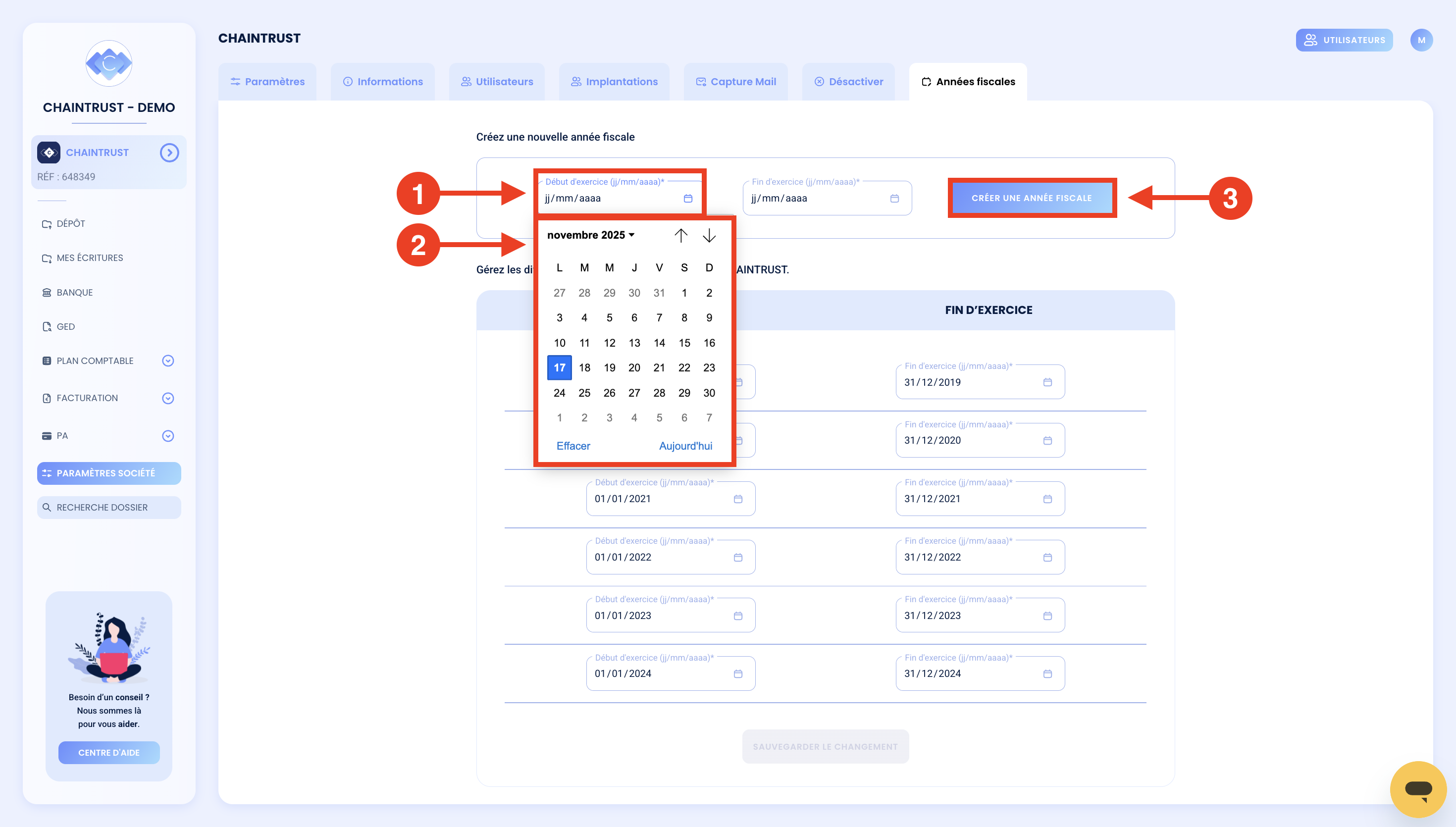Click the RECHERCHE DOSSIER search field
The width and height of the screenshot is (1456, 827).
point(109,507)
